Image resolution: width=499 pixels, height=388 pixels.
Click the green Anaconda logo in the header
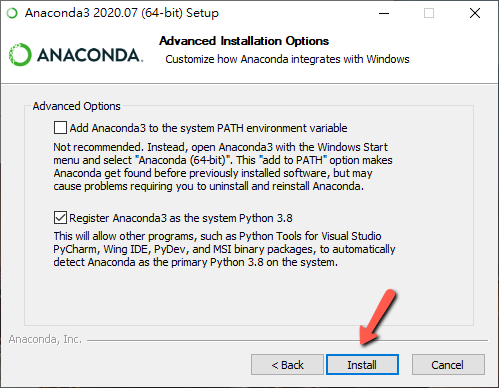point(76,55)
